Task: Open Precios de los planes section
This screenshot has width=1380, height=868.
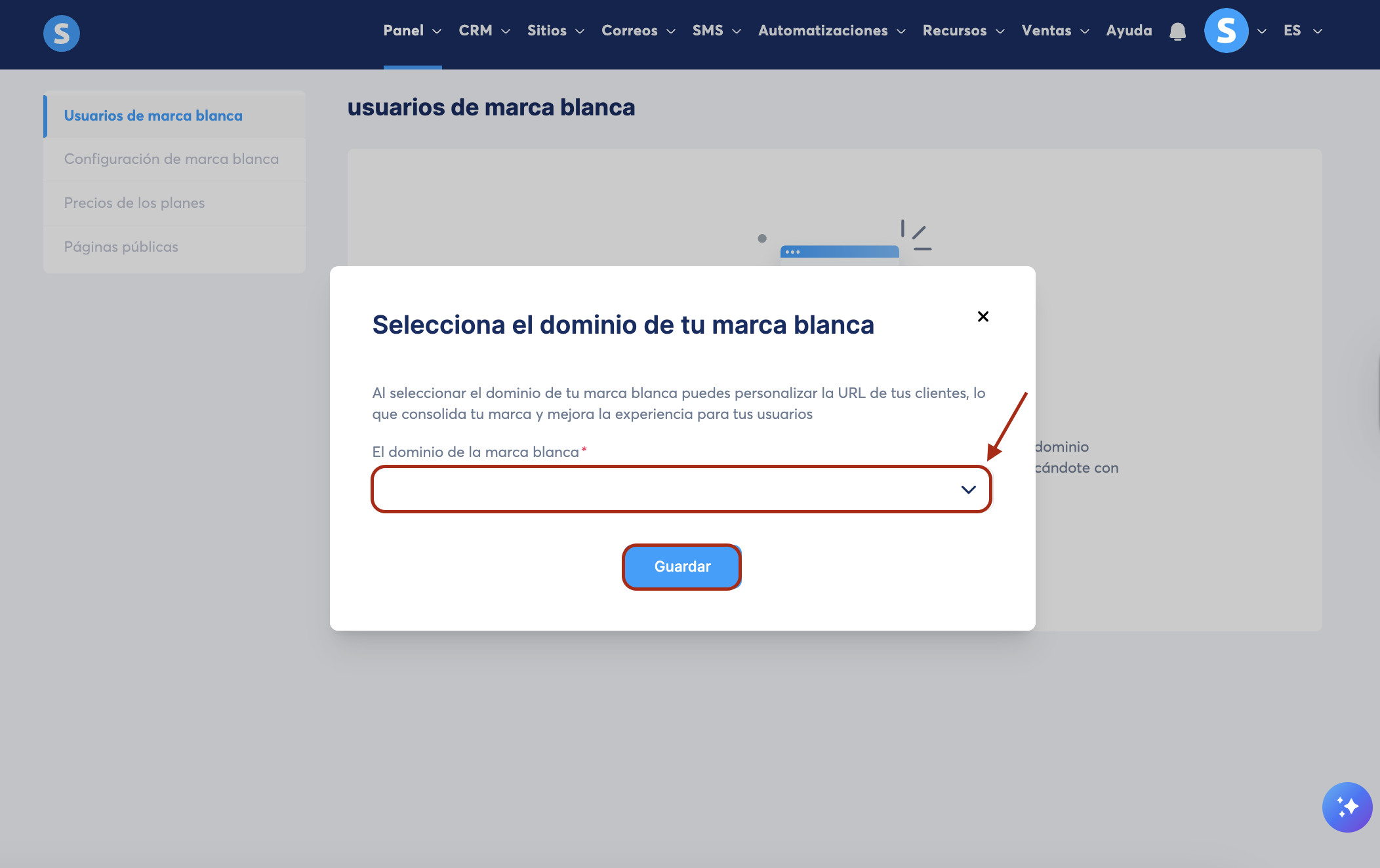Action: [x=134, y=203]
